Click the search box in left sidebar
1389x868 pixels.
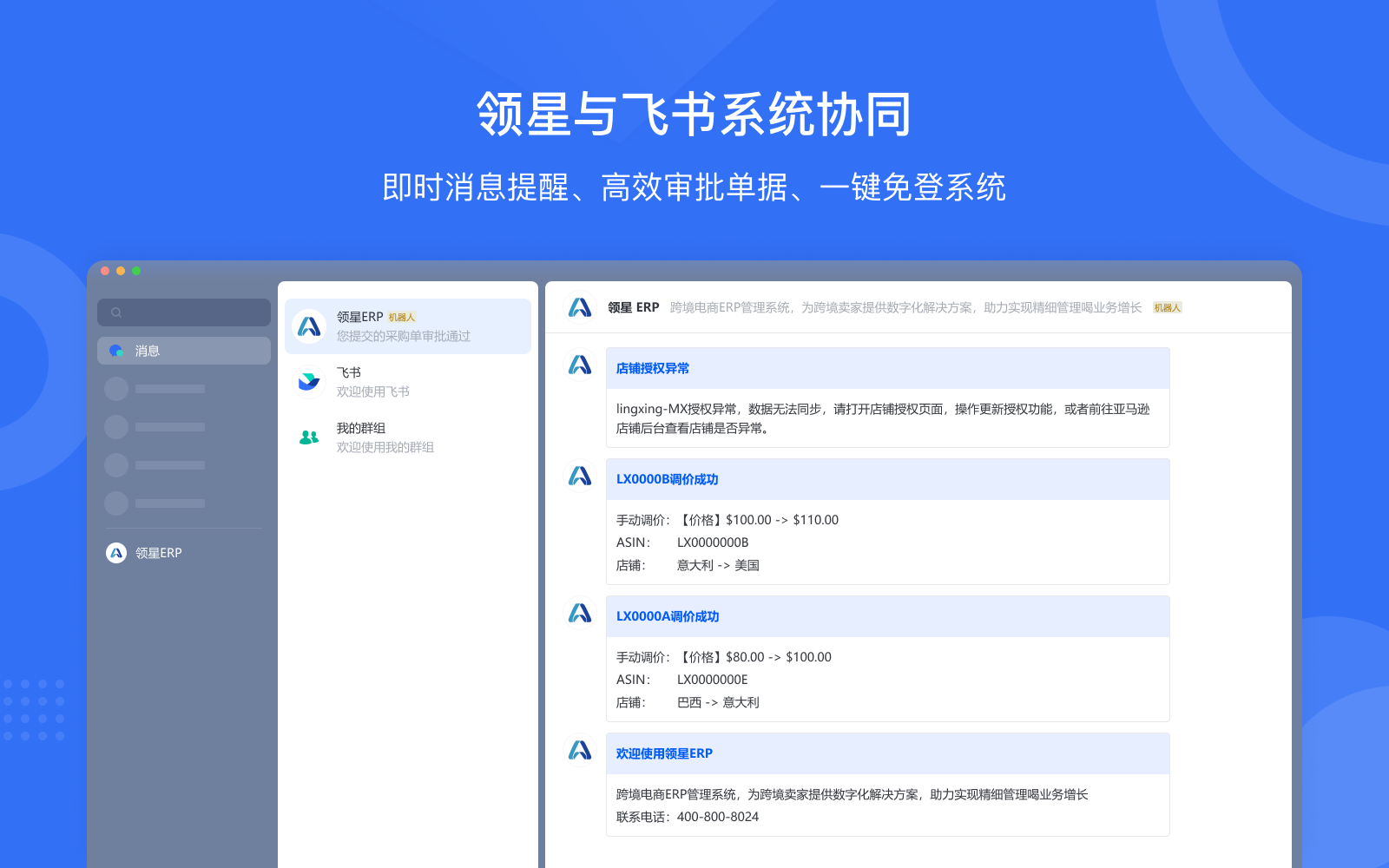[184, 312]
